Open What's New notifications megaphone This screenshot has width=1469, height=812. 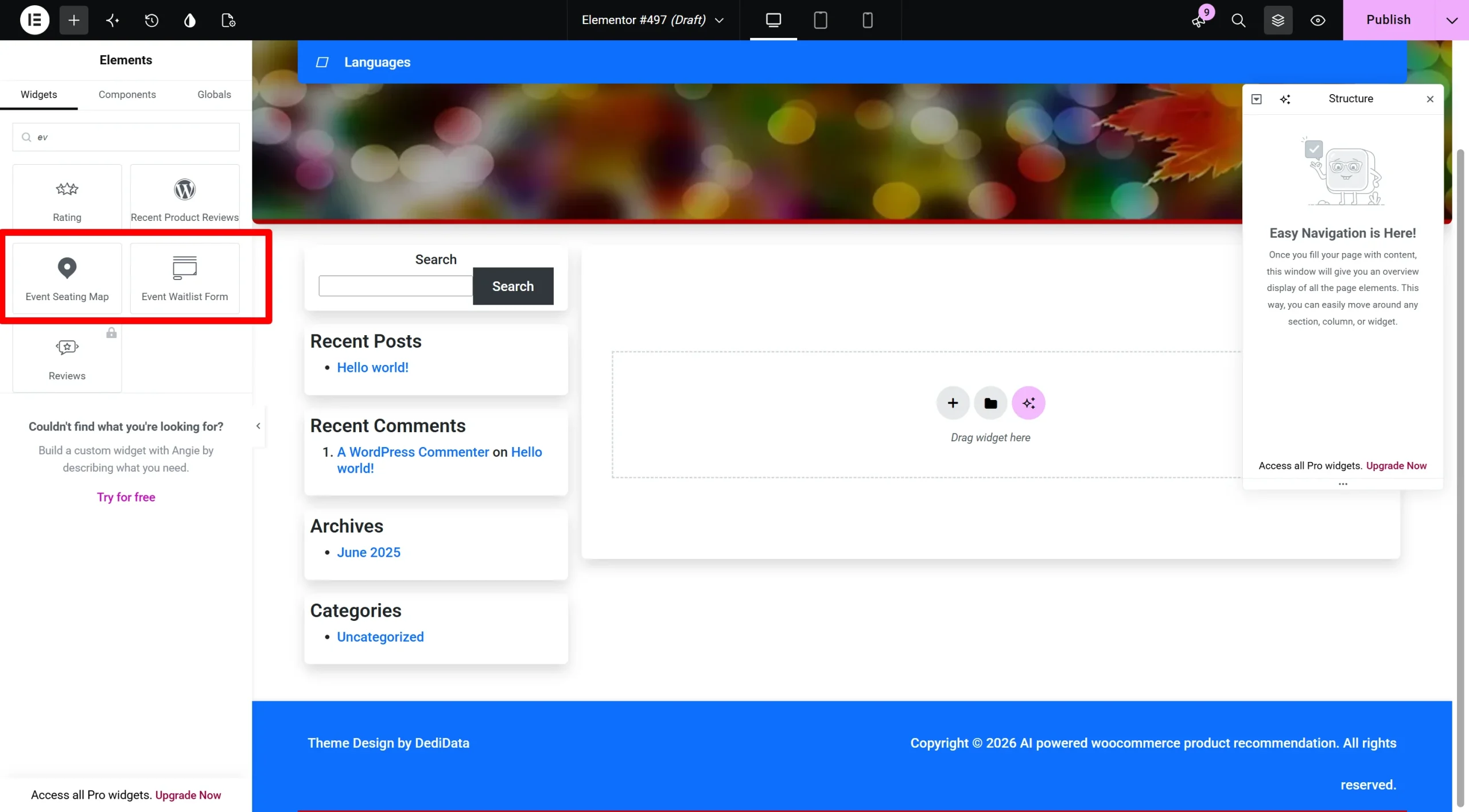tap(1199, 20)
